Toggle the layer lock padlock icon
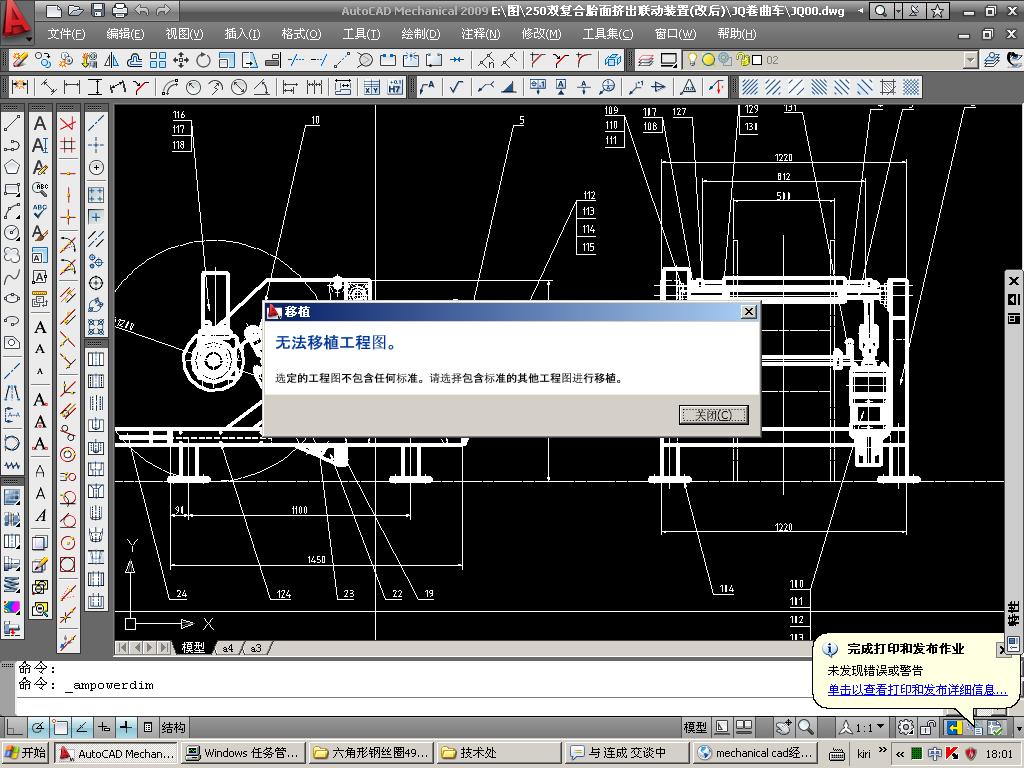This screenshot has width=1024, height=768. pyautogui.click(x=743, y=60)
